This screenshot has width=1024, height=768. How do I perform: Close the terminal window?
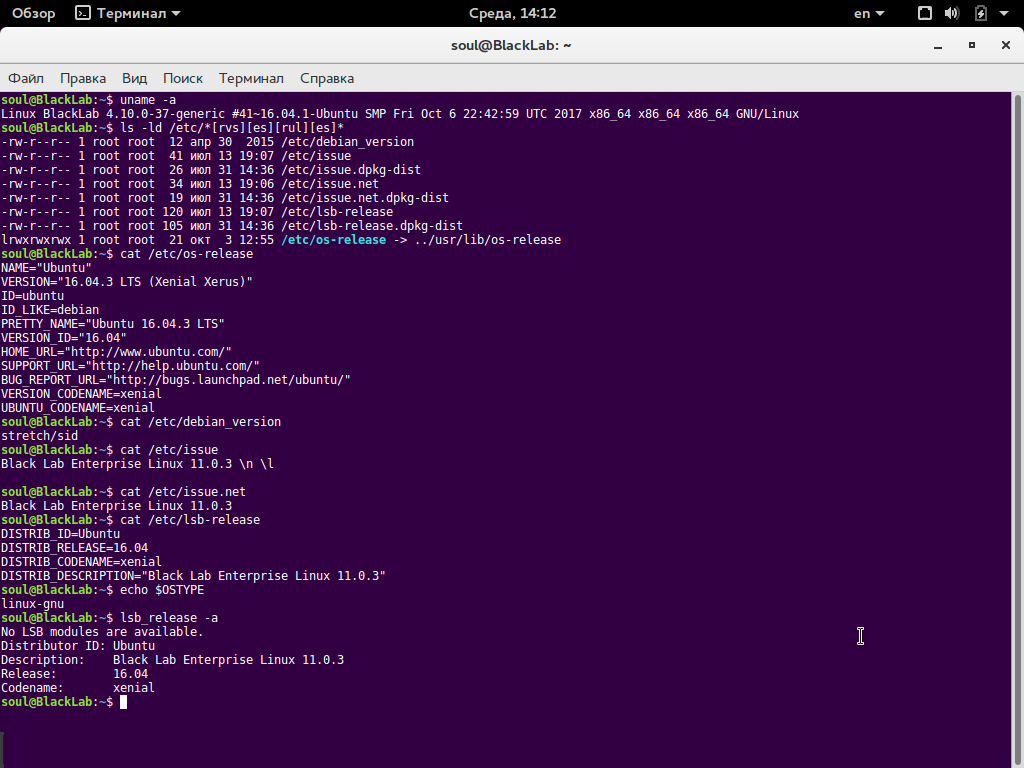(1006, 45)
